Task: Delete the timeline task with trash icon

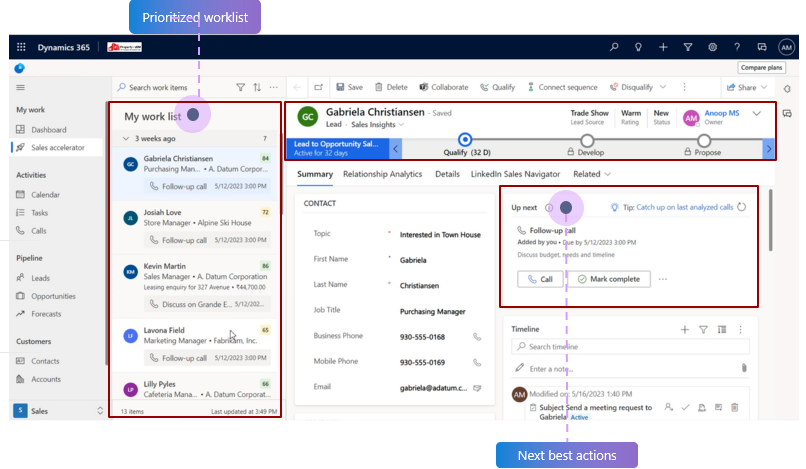Action: click(x=735, y=407)
